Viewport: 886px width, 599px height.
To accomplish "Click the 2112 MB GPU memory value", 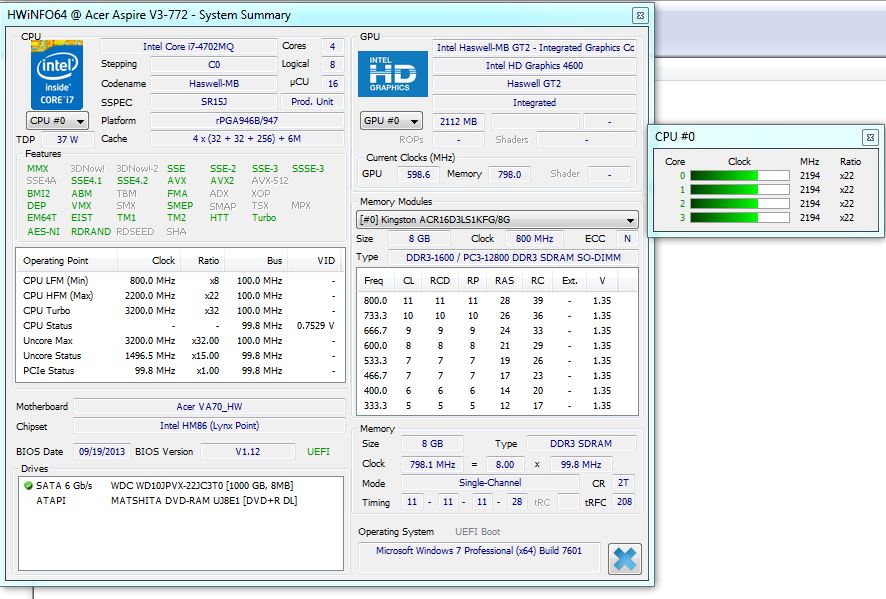I will tap(458, 121).
